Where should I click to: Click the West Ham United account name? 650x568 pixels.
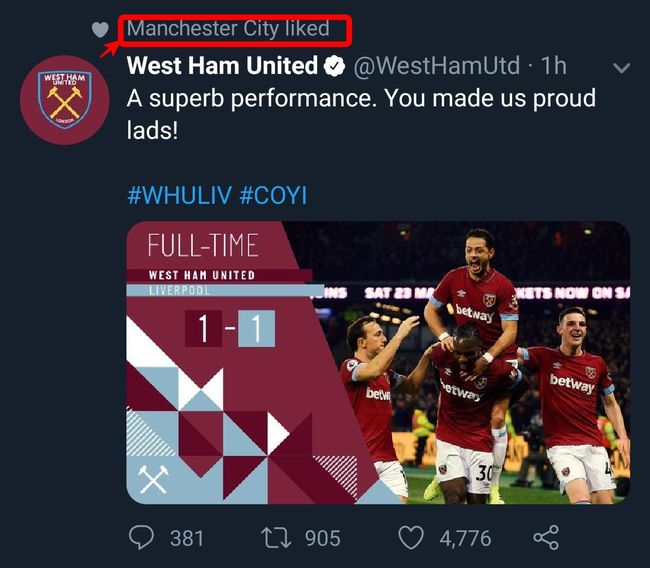(222, 67)
